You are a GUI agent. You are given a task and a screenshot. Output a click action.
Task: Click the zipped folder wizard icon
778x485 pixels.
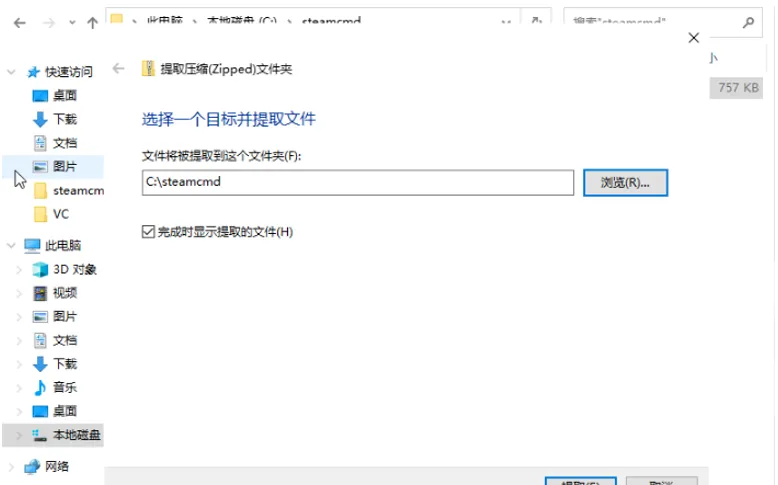click(x=148, y=69)
